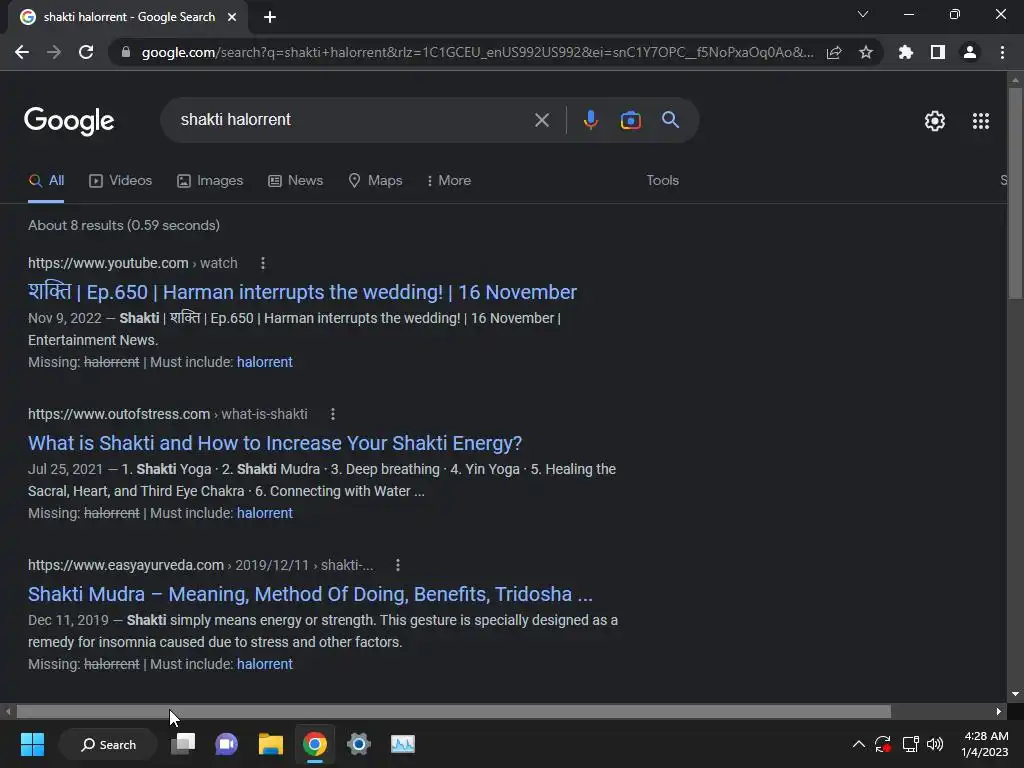Click the scroll up arrow
The image size is (1024, 768).
tap(1015, 80)
